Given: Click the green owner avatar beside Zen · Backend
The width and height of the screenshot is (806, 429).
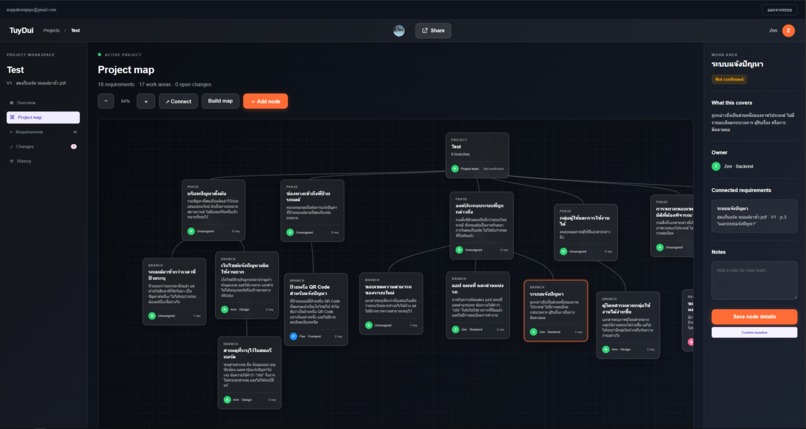Looking at the screenshot, I should (716, 166).
